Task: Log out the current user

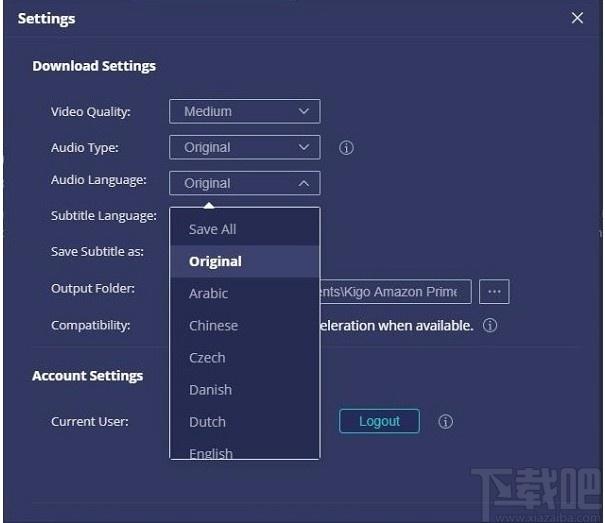Action: (x=379, y=421)
